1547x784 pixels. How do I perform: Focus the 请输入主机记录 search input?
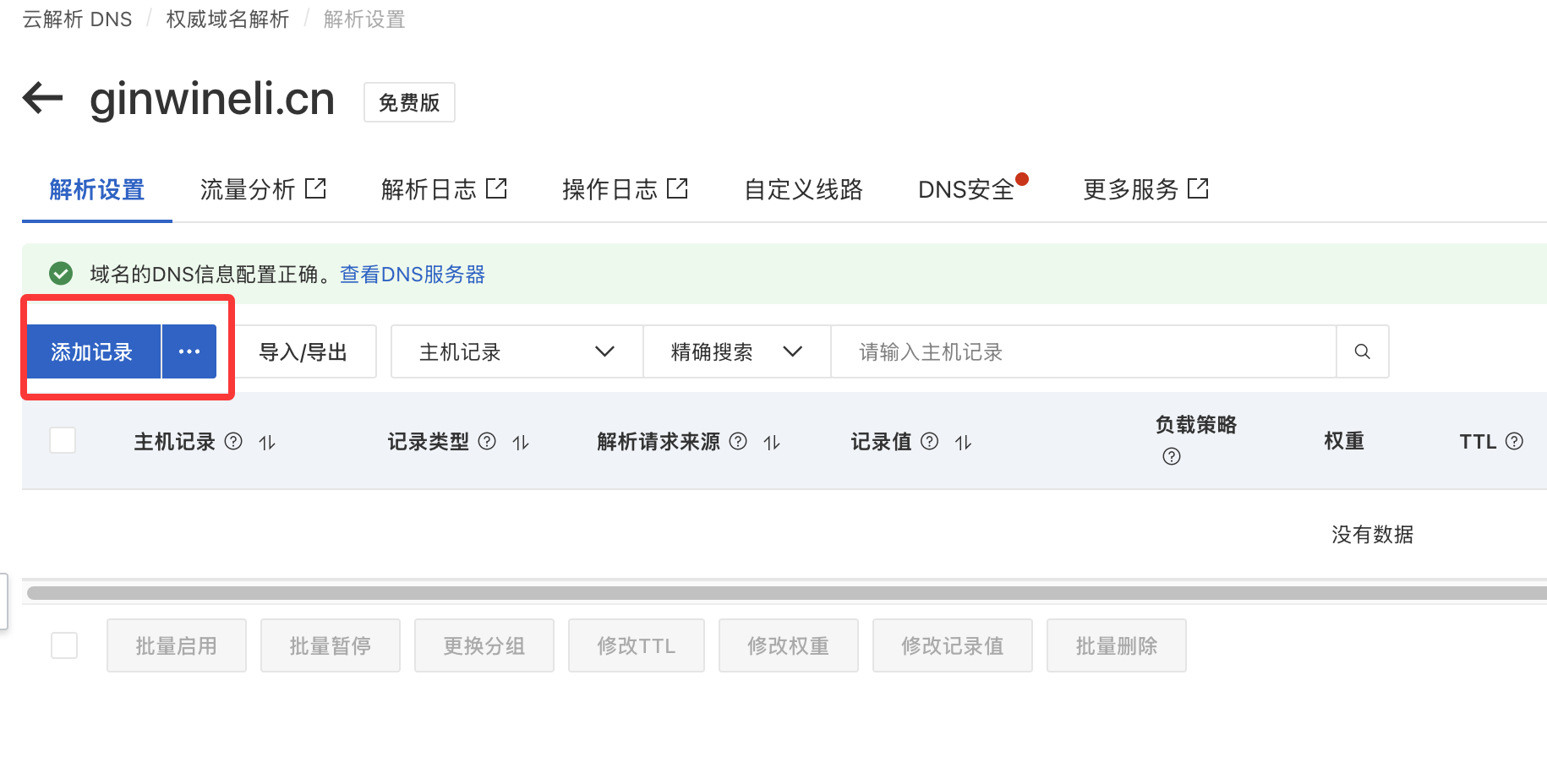pyautogui.click(x=1082, y=351)
